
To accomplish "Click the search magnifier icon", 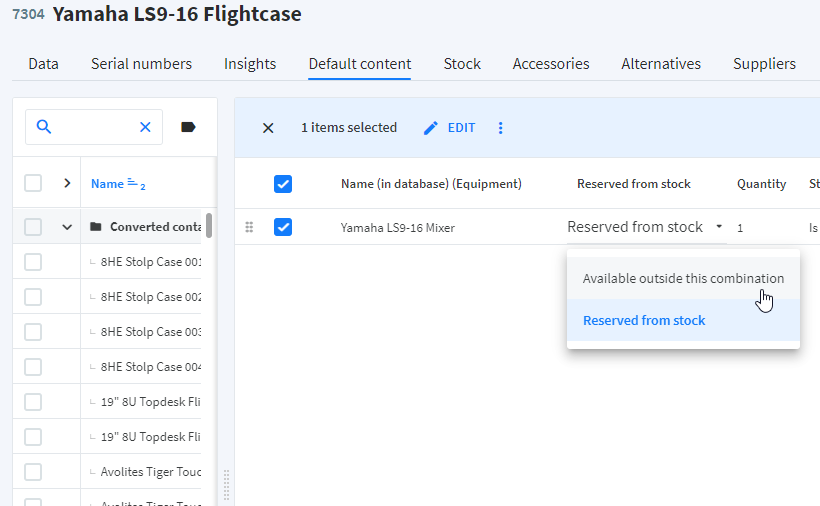I will (44, 126).
